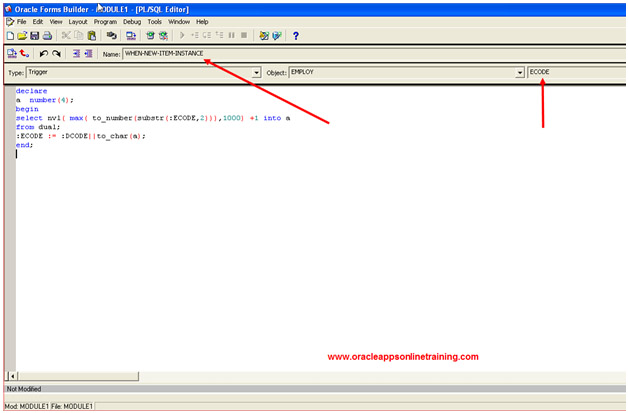Click the Compile PL/SQL icon

pyautogui.click(x=10, y=54)
